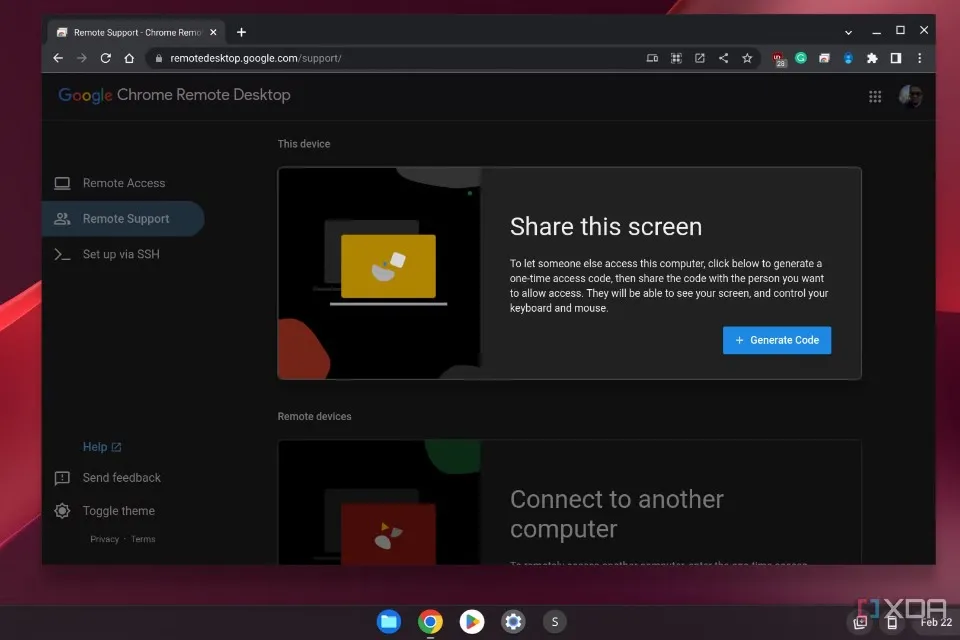
Task: Toggle the side panel icon in Chrome toolbar
Action: (895, 58)
